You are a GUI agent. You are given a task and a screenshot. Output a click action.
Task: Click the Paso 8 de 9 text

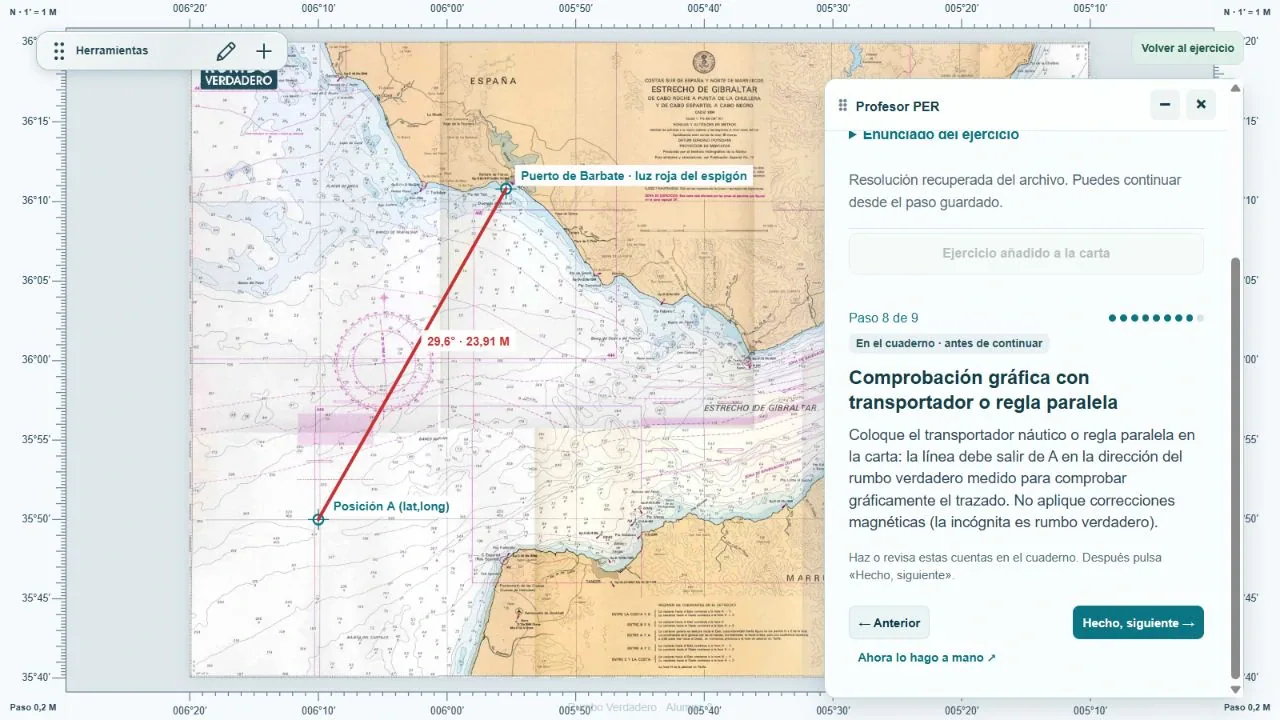point(884,318)
